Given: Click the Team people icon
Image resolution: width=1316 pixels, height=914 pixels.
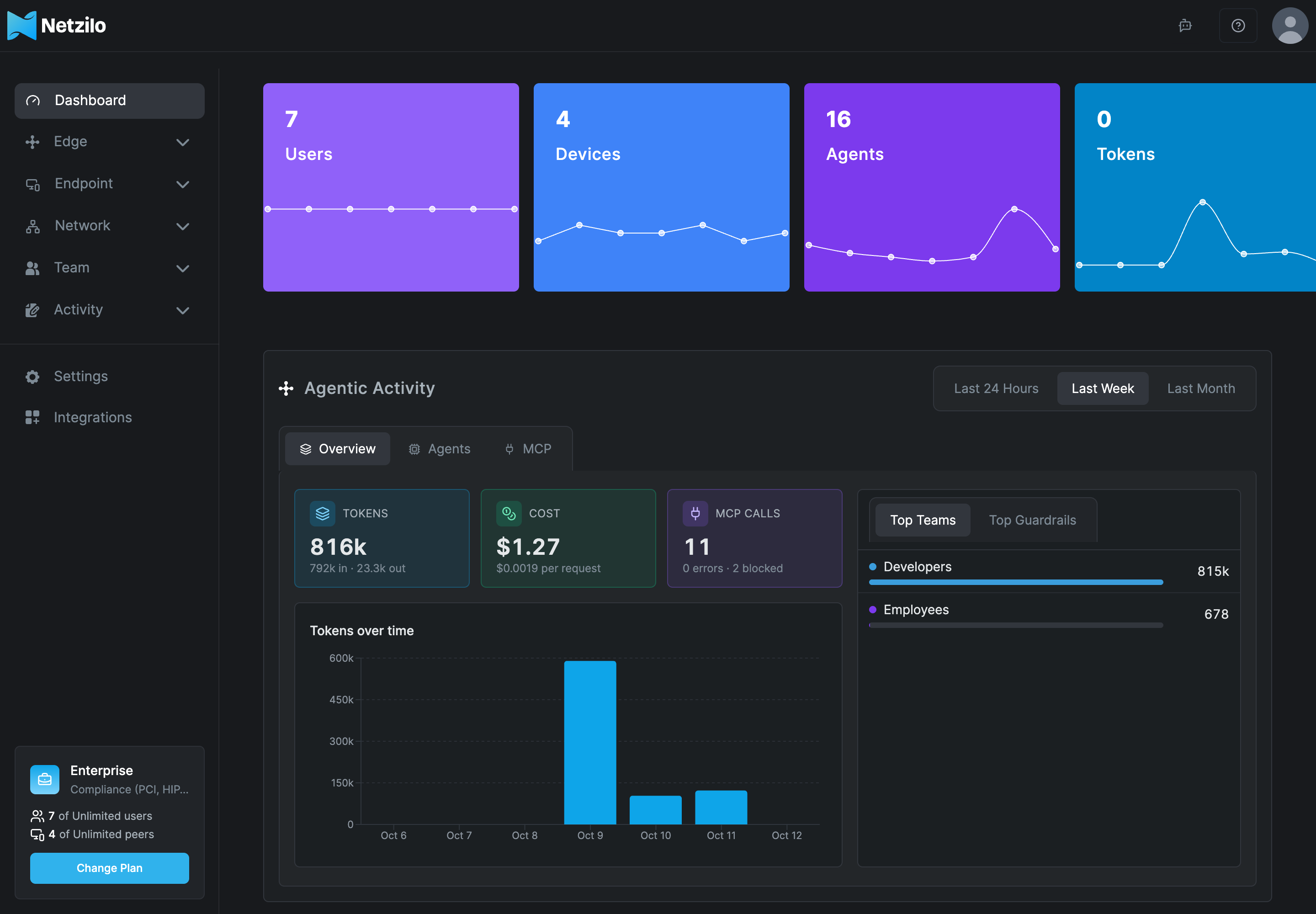Looking at the screenshot, I should point(32,268).
